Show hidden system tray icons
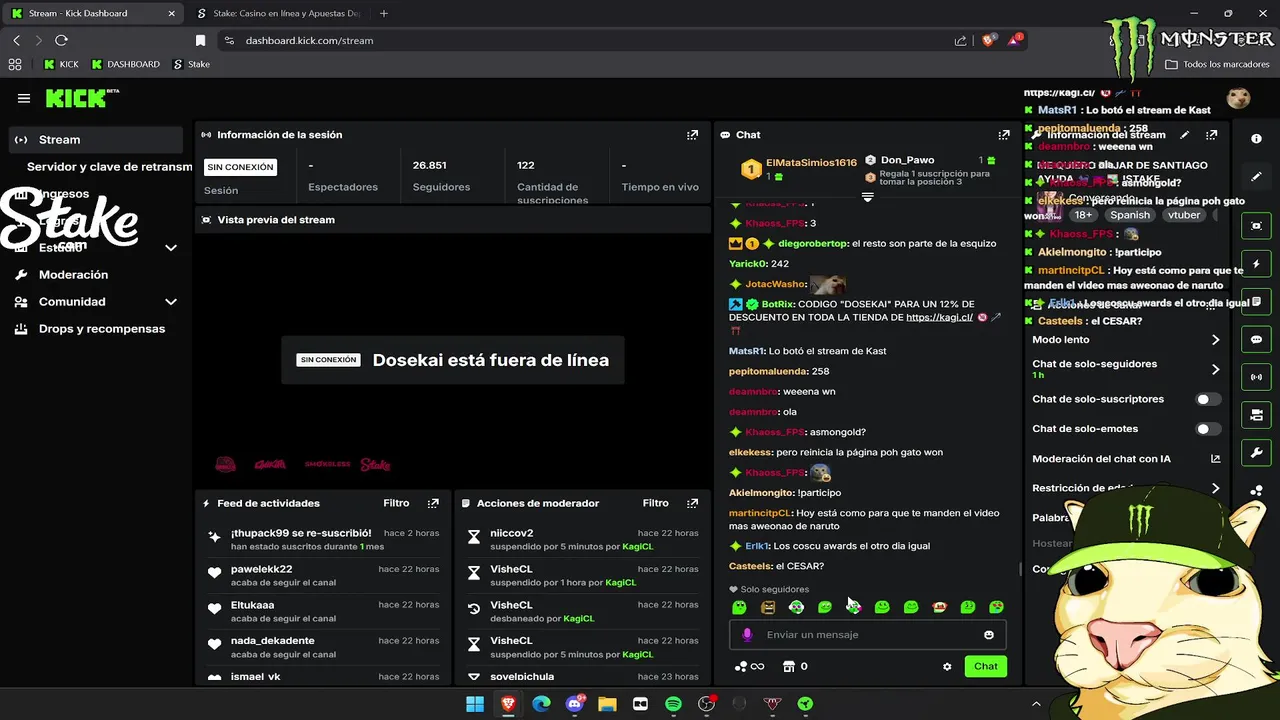This screenshot has width=1280, height=720. [1036, 704]
